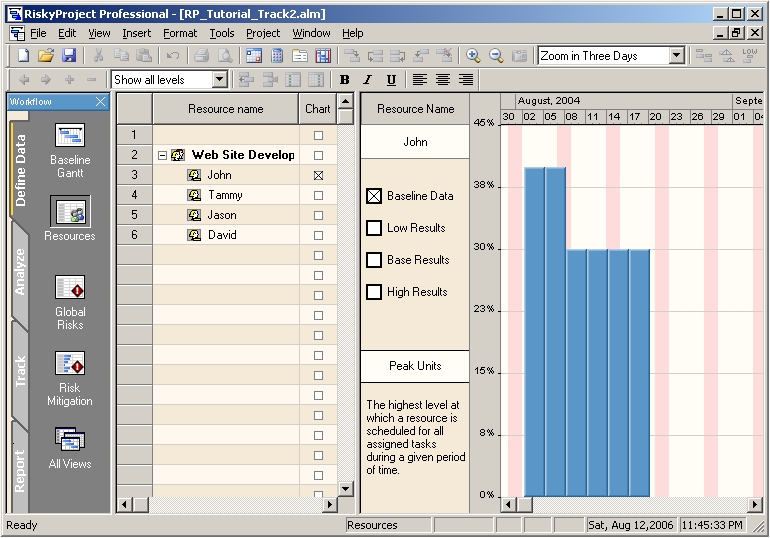
Task: Uncheck the Chart box for John
Action: tap(318, 175)
